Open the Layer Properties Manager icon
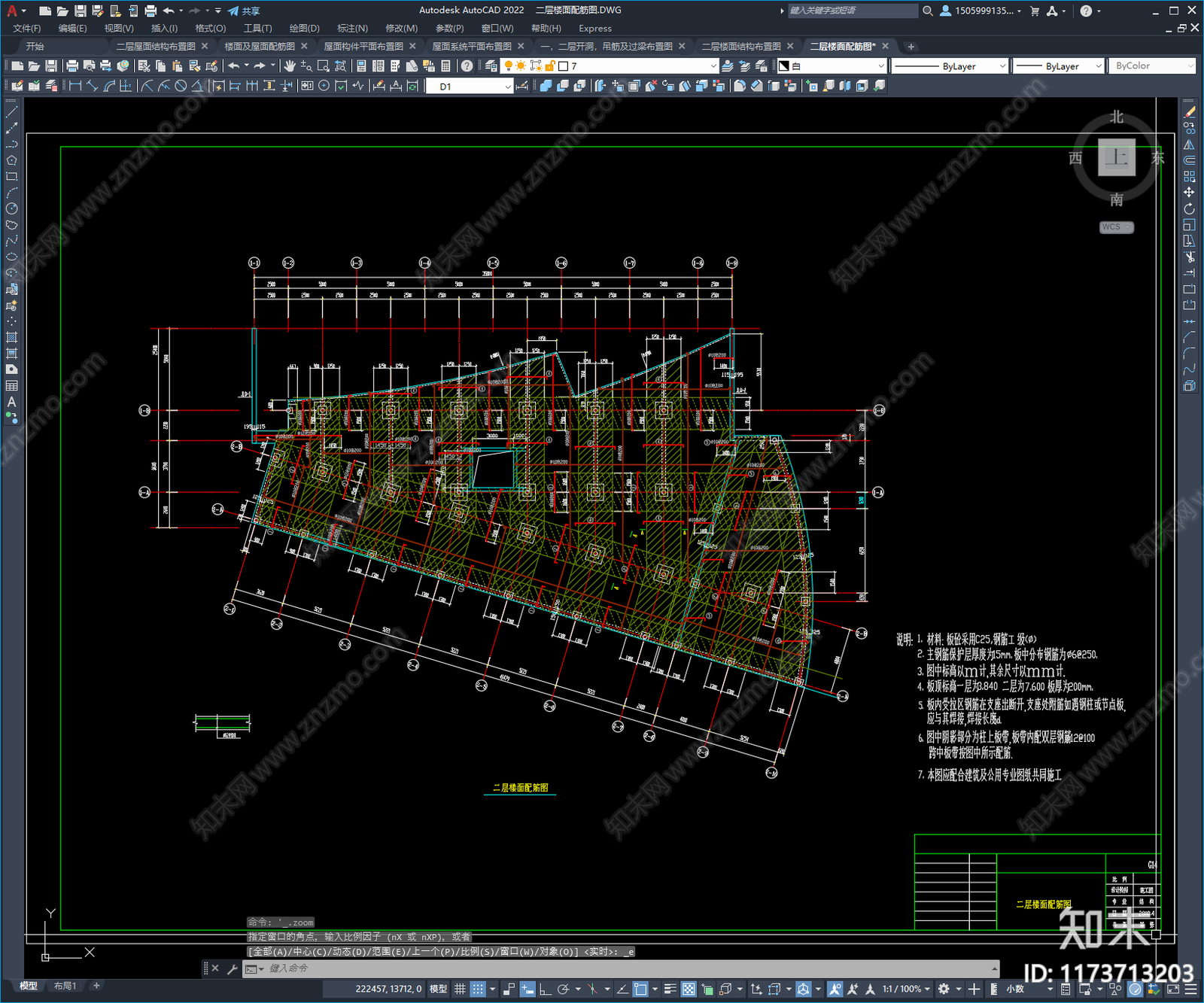 click(491, 66)
